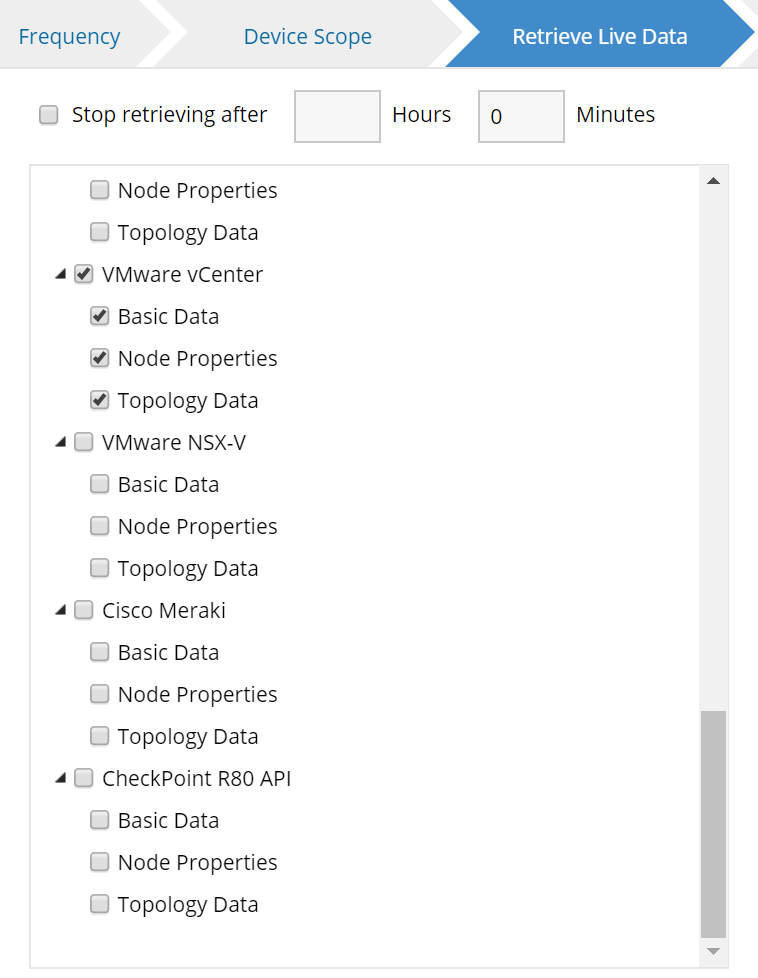Click the scrollbar down arrow

coord(713,951)
